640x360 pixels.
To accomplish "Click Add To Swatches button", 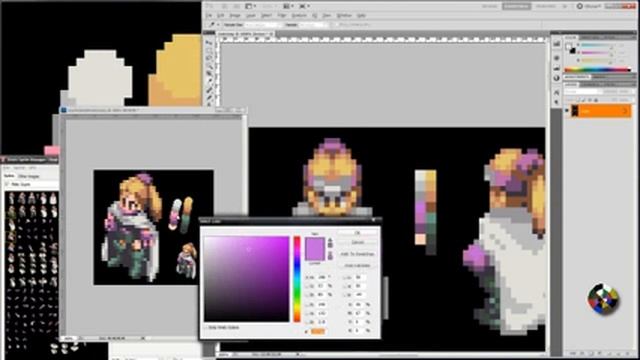I will (x=358, y=254).
